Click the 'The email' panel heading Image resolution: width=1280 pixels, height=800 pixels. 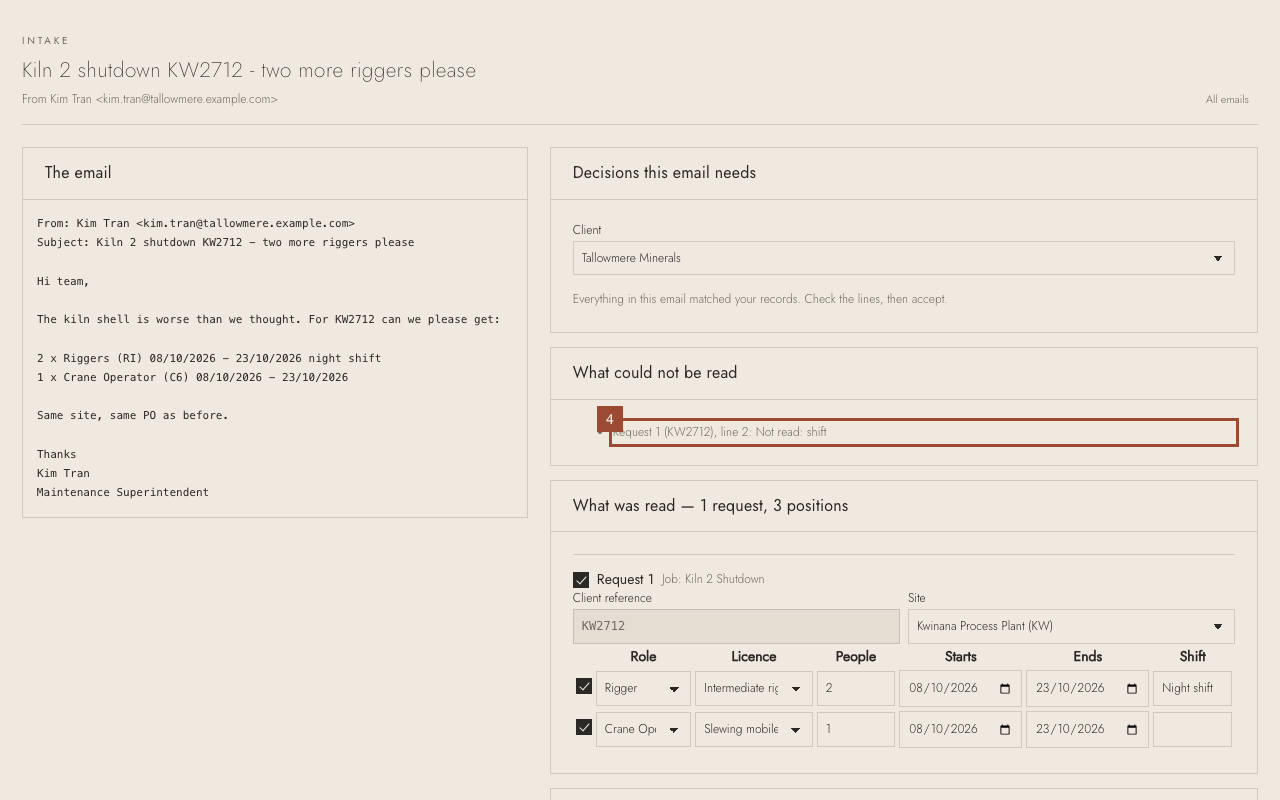click(78, 173)
